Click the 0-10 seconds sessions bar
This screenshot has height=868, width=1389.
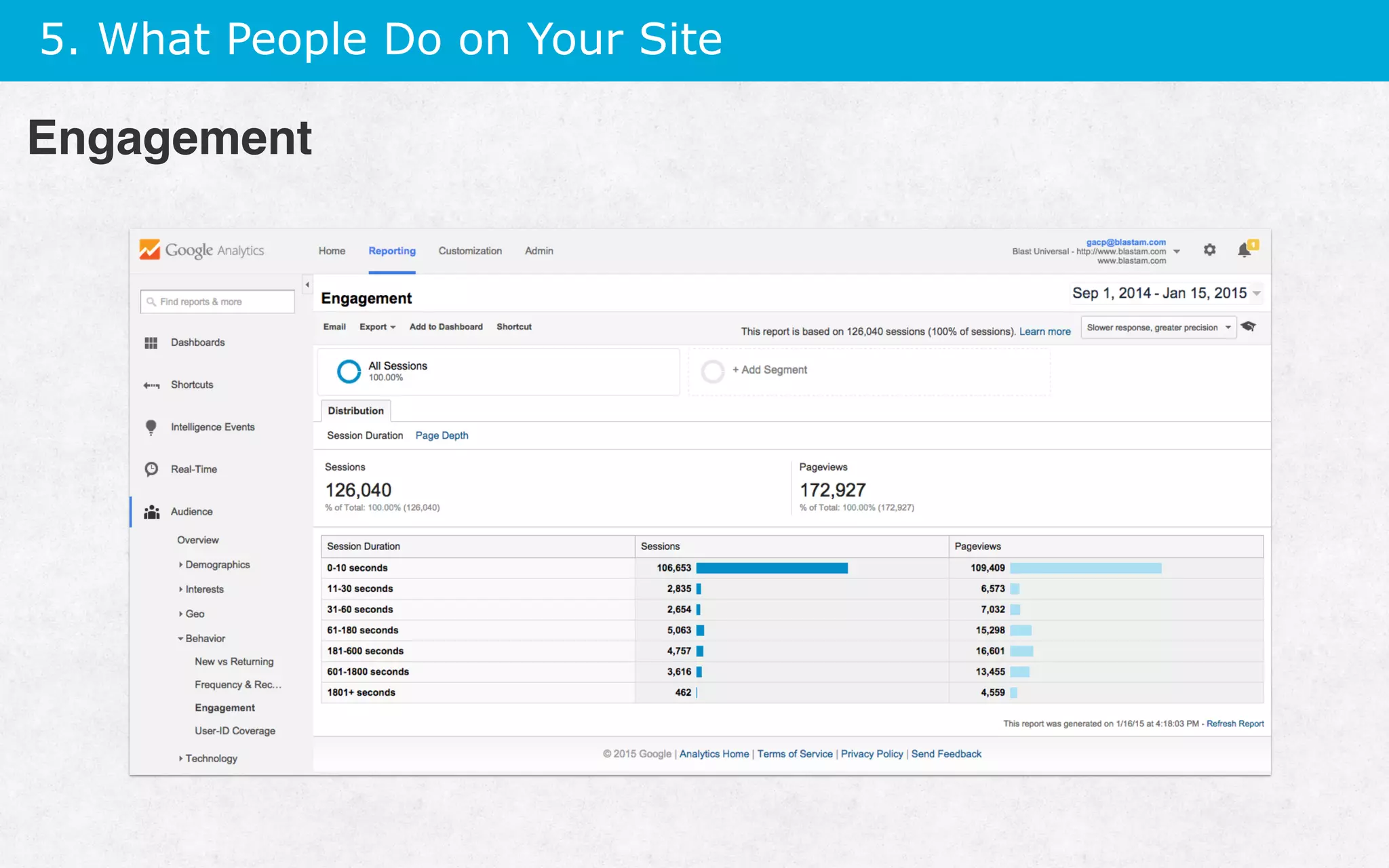point(771,568)
